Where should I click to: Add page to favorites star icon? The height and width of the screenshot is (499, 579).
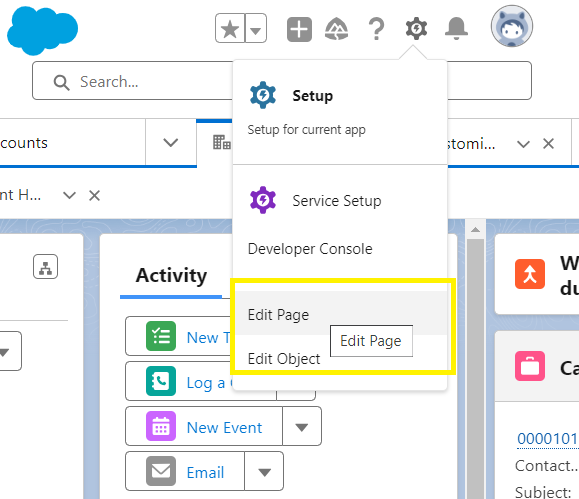230,28
